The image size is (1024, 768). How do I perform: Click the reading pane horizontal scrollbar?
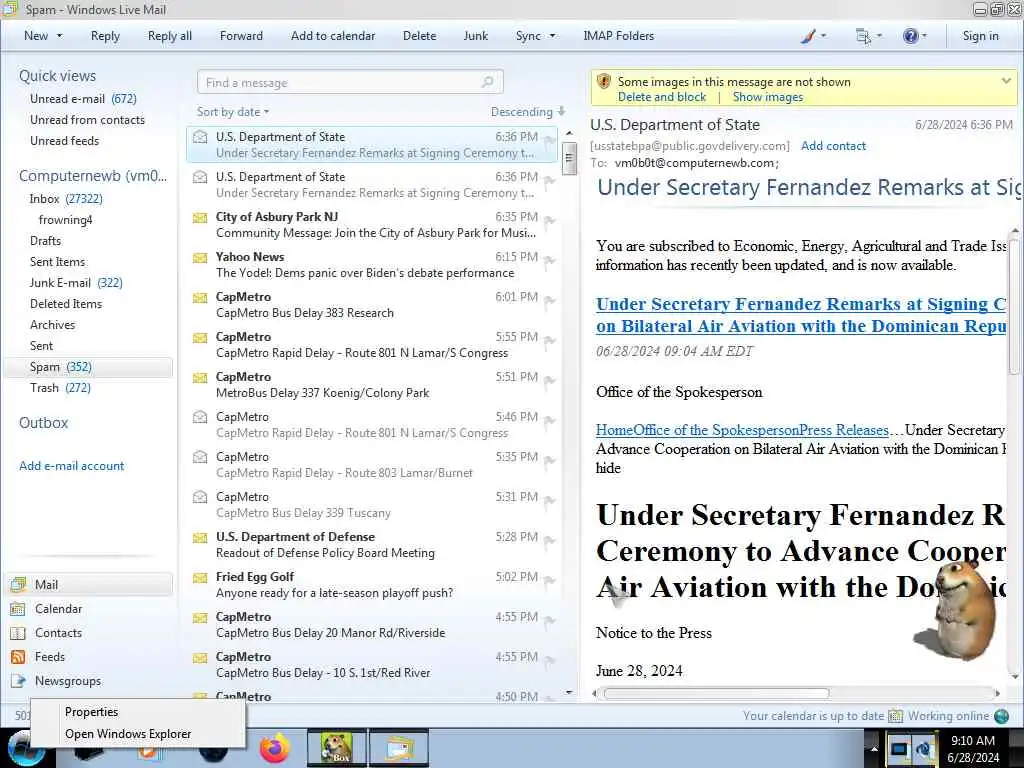tap(716, 694)
